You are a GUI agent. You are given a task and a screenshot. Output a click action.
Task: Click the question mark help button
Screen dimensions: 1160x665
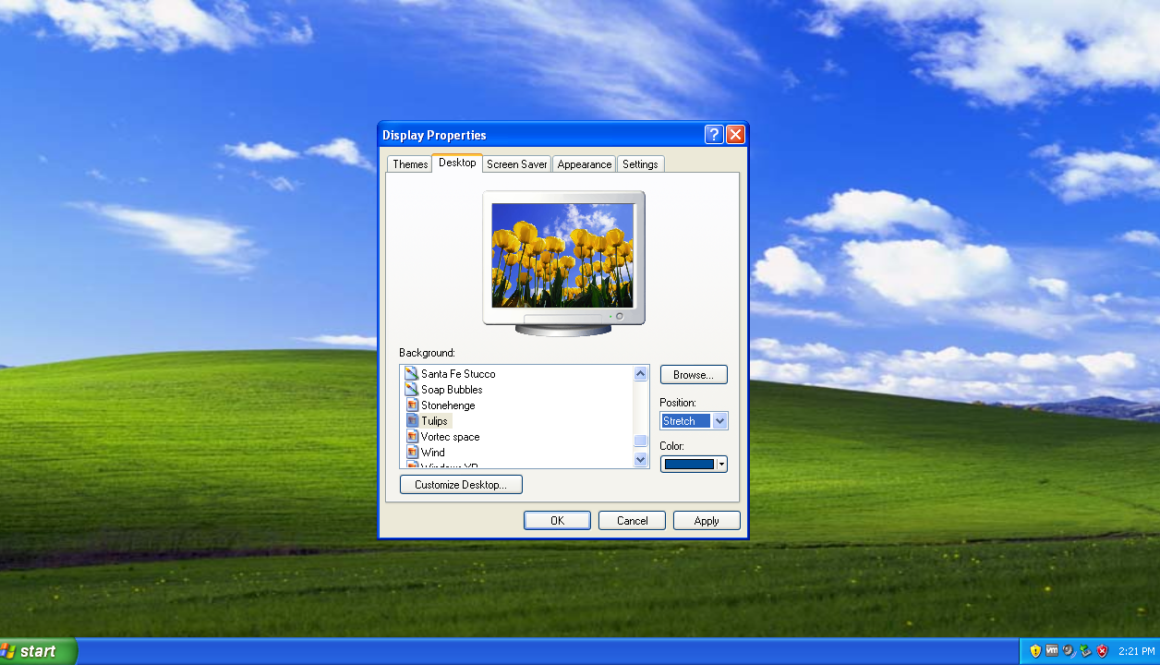tap(713, 135)
